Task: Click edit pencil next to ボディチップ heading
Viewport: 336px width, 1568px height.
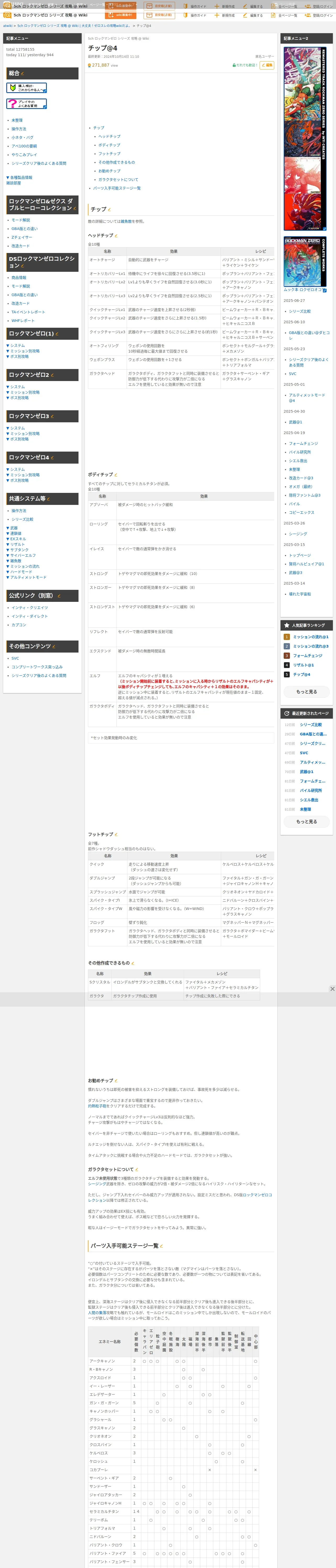Action: pyautogui.click(x=116, y=475)
